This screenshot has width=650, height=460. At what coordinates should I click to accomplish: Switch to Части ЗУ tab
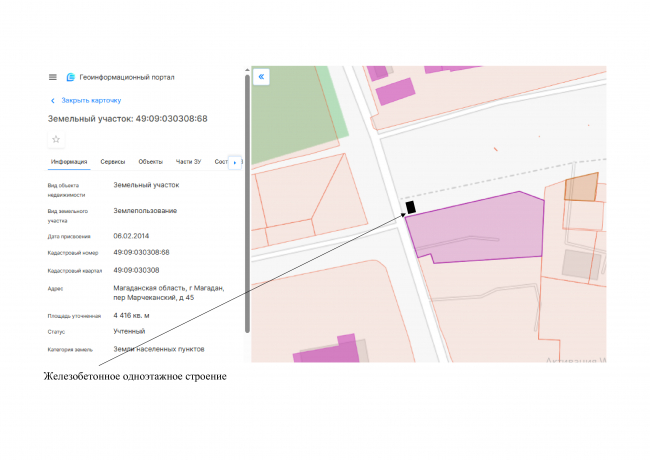tap(189, 162)
